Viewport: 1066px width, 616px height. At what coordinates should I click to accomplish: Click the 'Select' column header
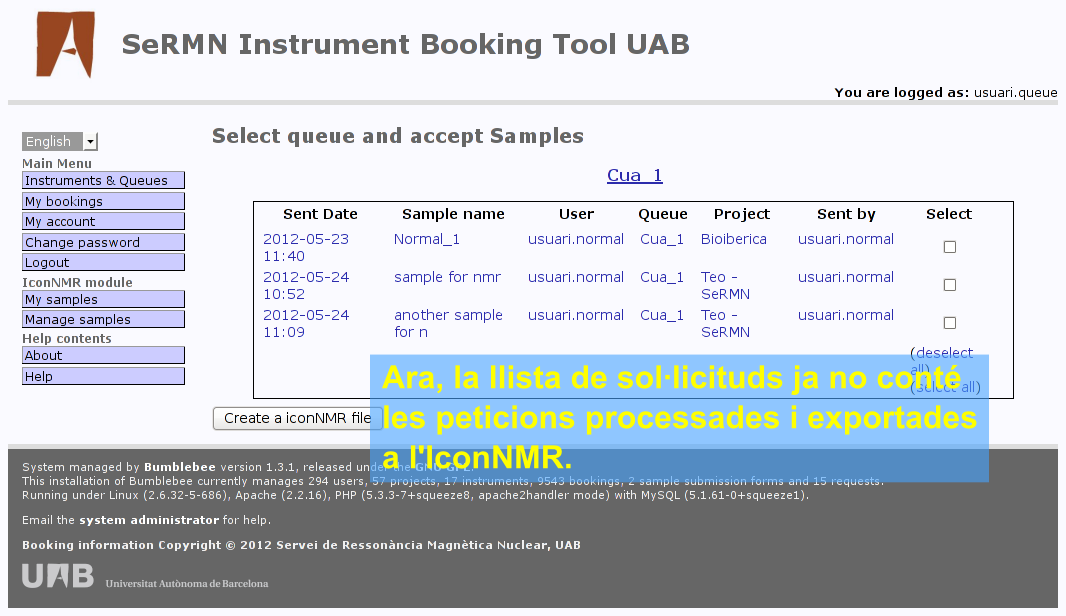(949, 214)
